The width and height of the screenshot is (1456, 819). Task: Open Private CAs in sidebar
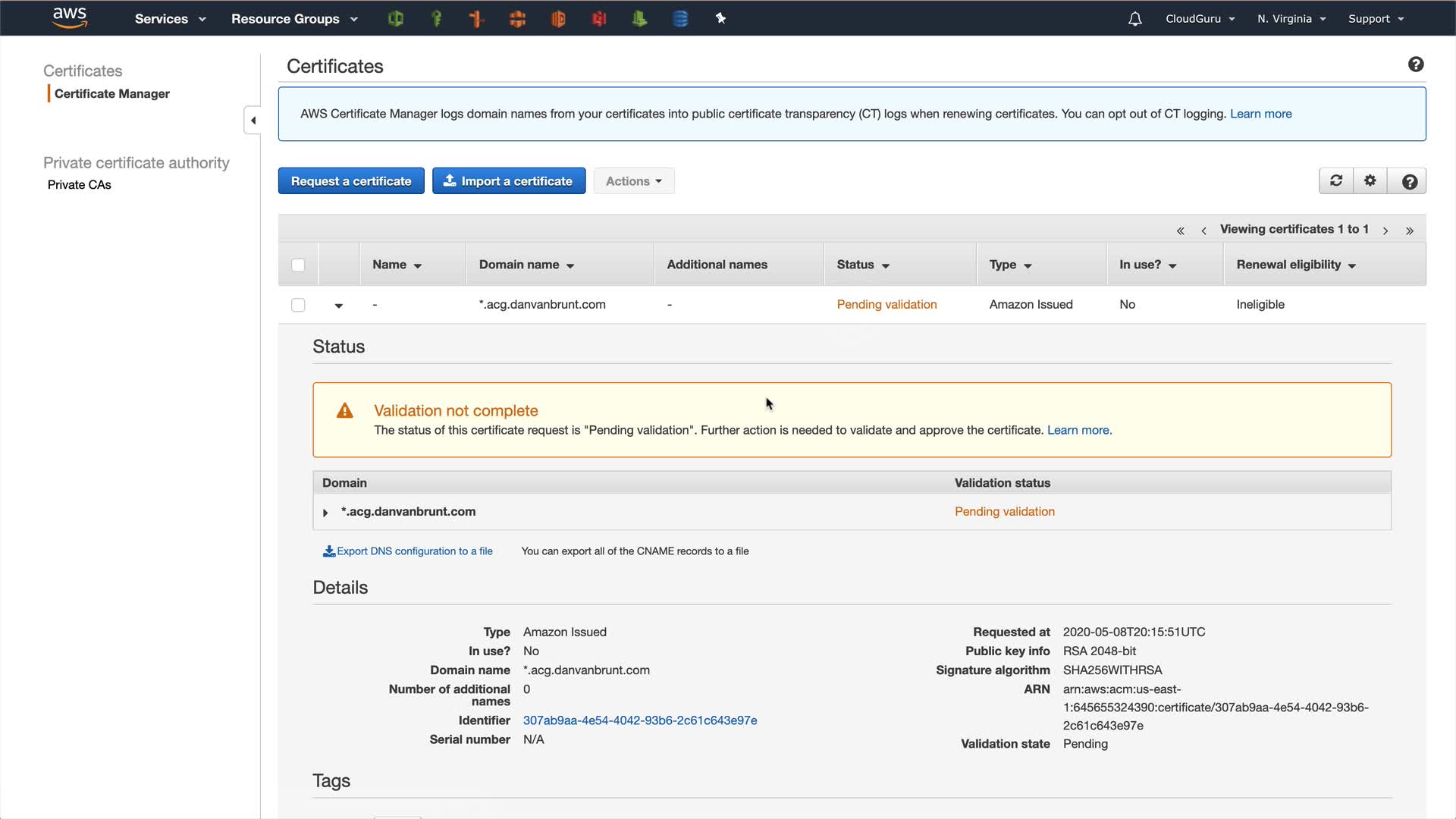tap(79, 184)
